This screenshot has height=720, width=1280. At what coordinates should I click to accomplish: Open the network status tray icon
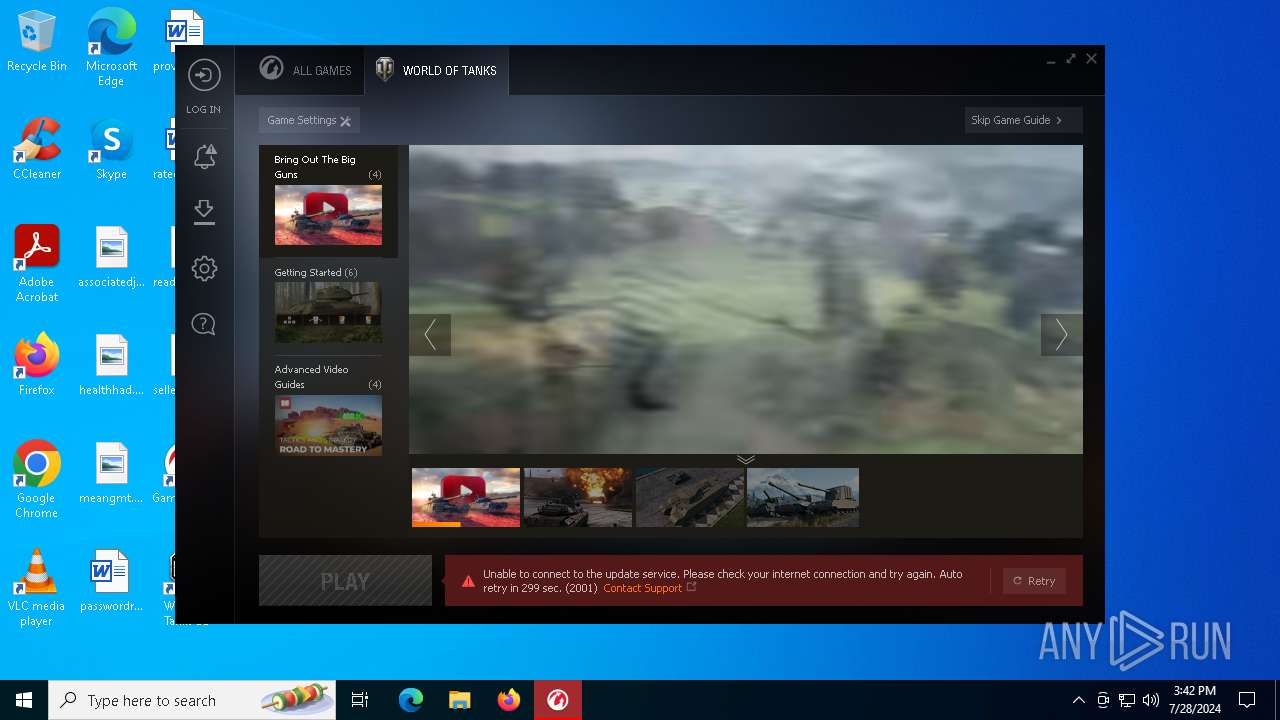(x=1127, y=700)
